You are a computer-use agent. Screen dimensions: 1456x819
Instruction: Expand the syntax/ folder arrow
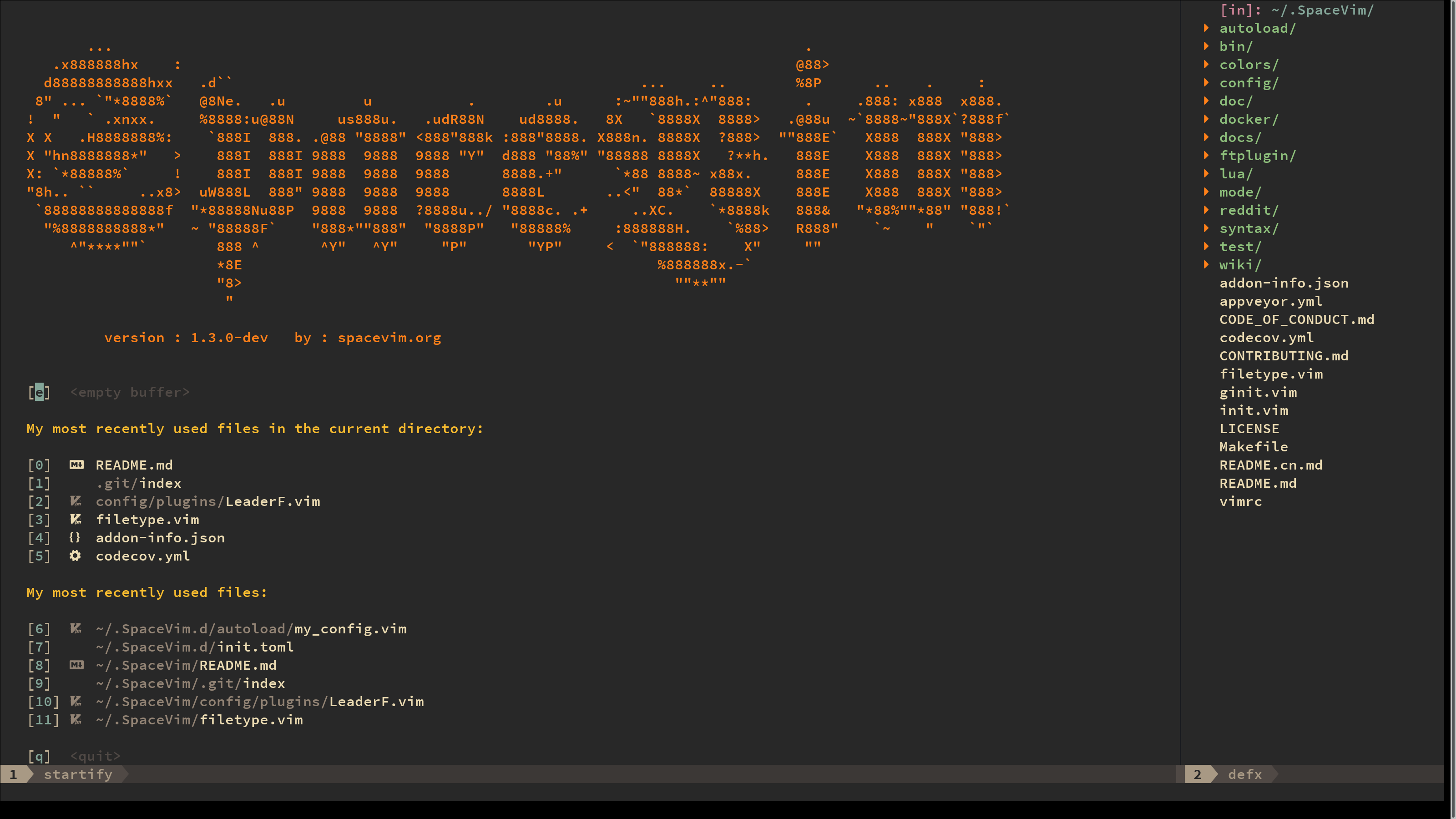tap(1206, 228)
